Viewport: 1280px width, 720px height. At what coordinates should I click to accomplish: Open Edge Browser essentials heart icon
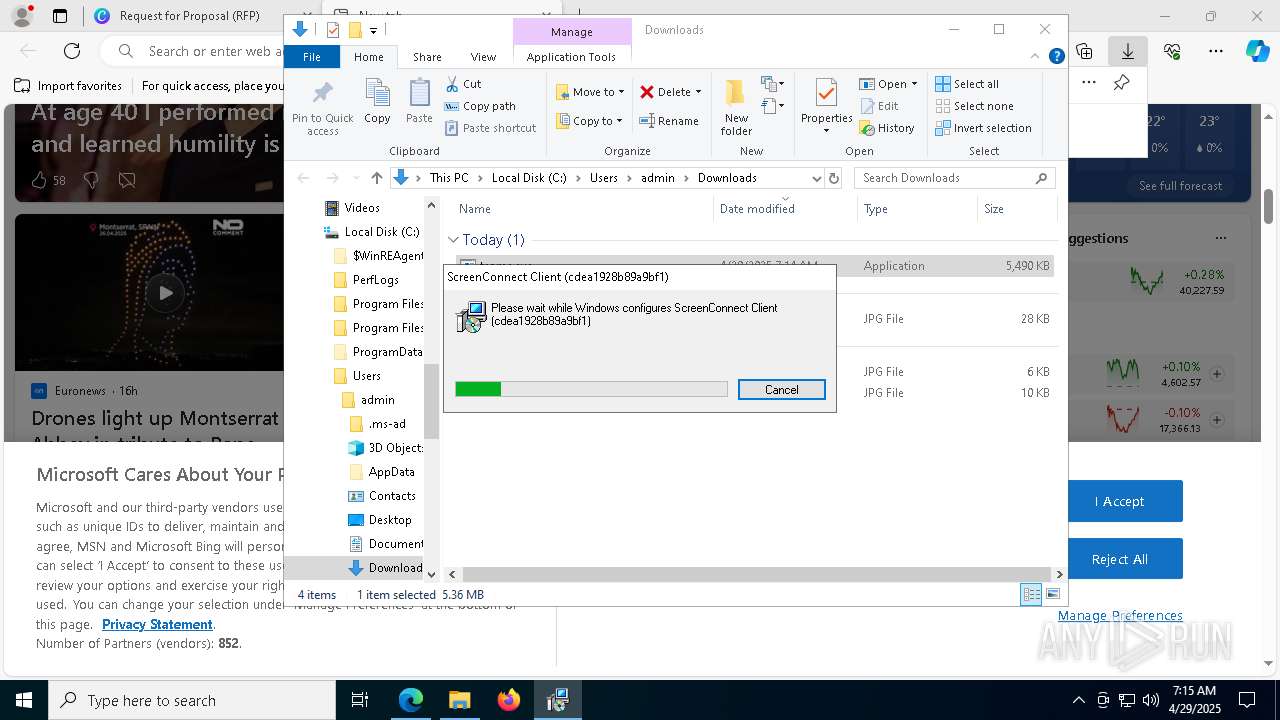click(x=1172, y=51)
